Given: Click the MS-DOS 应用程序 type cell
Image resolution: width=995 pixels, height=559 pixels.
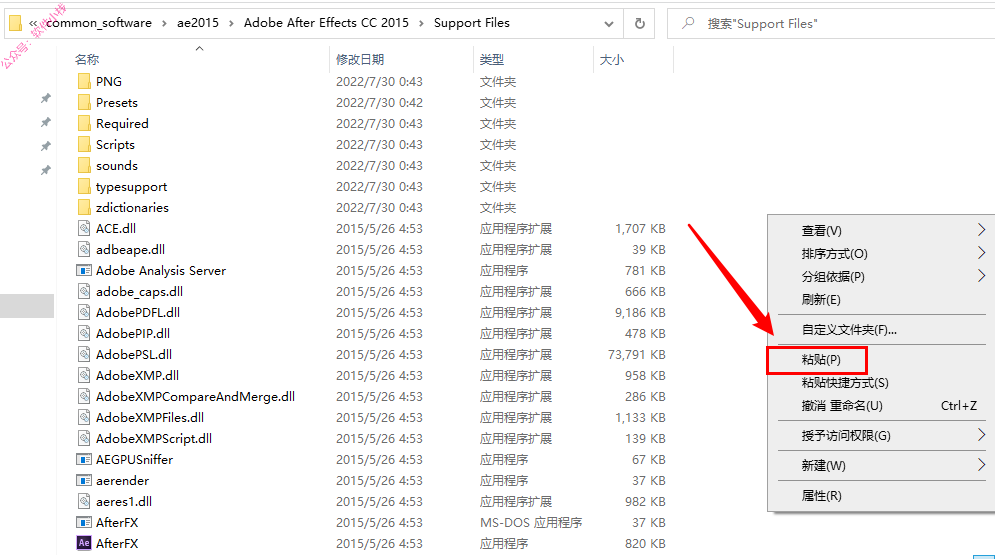Looking at the screenshot, I should click(x=530, y=522).
